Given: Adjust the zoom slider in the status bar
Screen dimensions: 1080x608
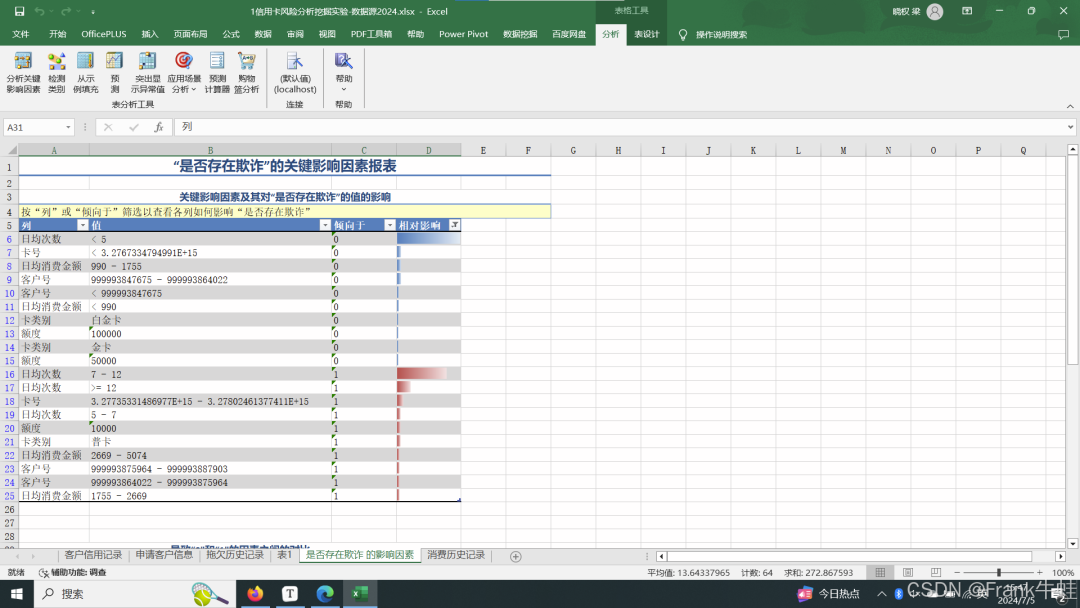Looking at the screenshot, I should pos(998,573).
